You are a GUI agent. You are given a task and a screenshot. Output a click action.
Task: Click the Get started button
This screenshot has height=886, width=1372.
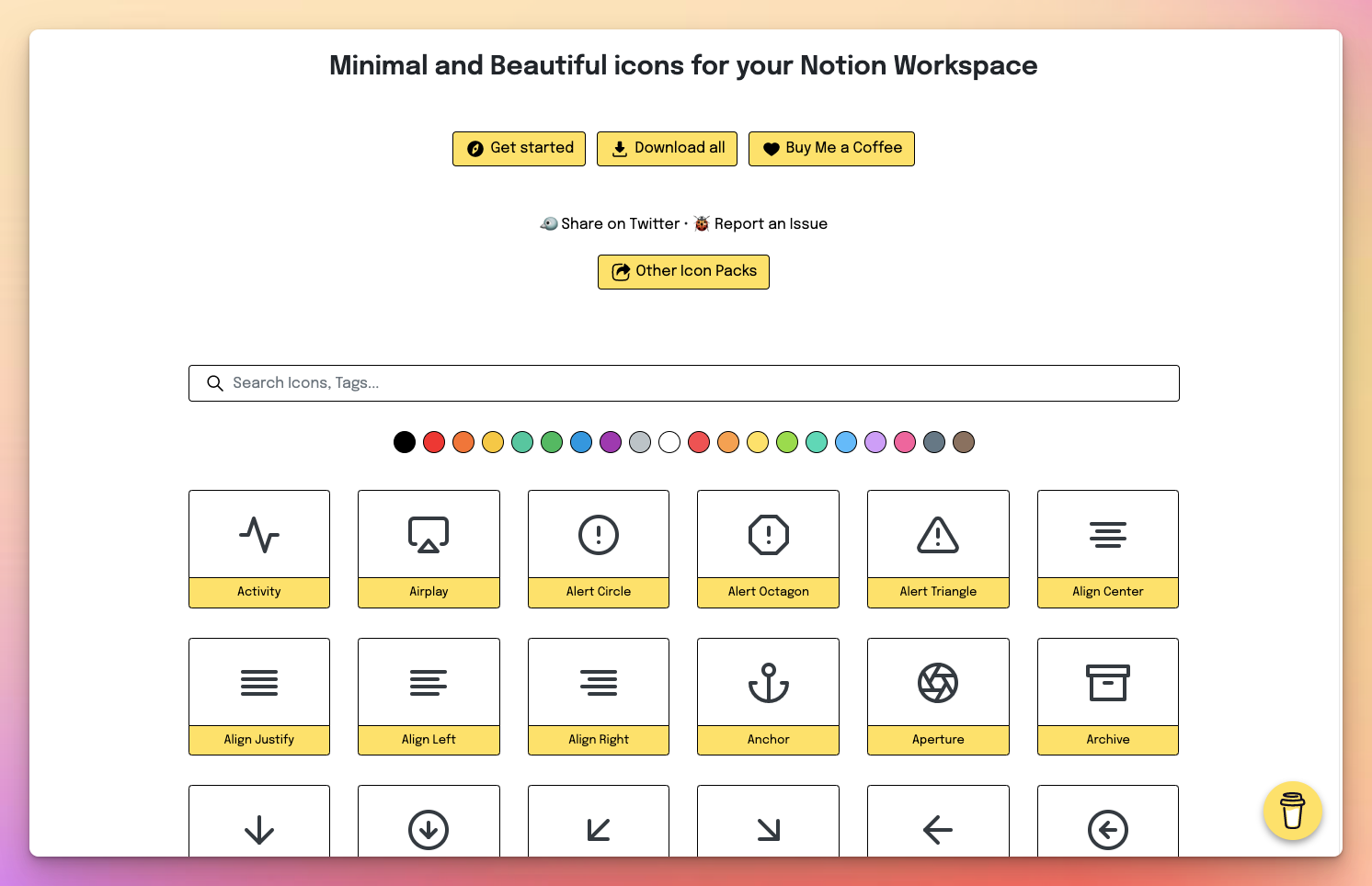[x=519, y=149]
